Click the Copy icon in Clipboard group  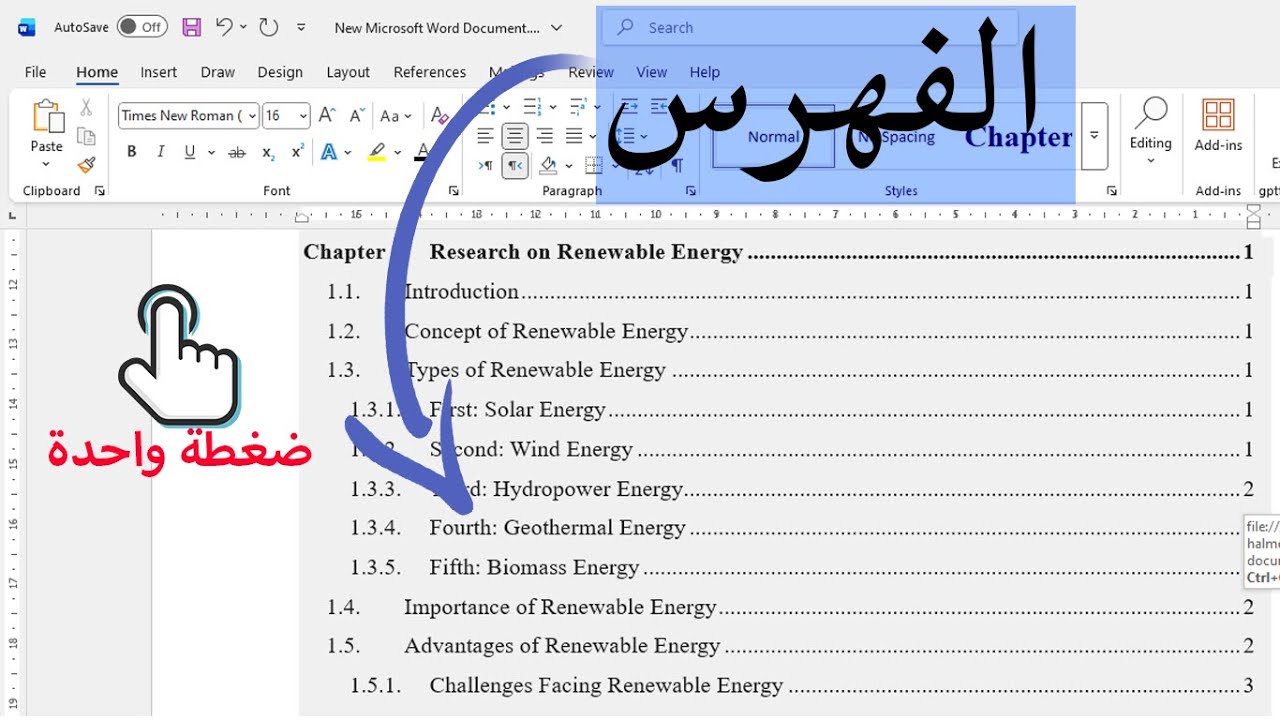86,137
